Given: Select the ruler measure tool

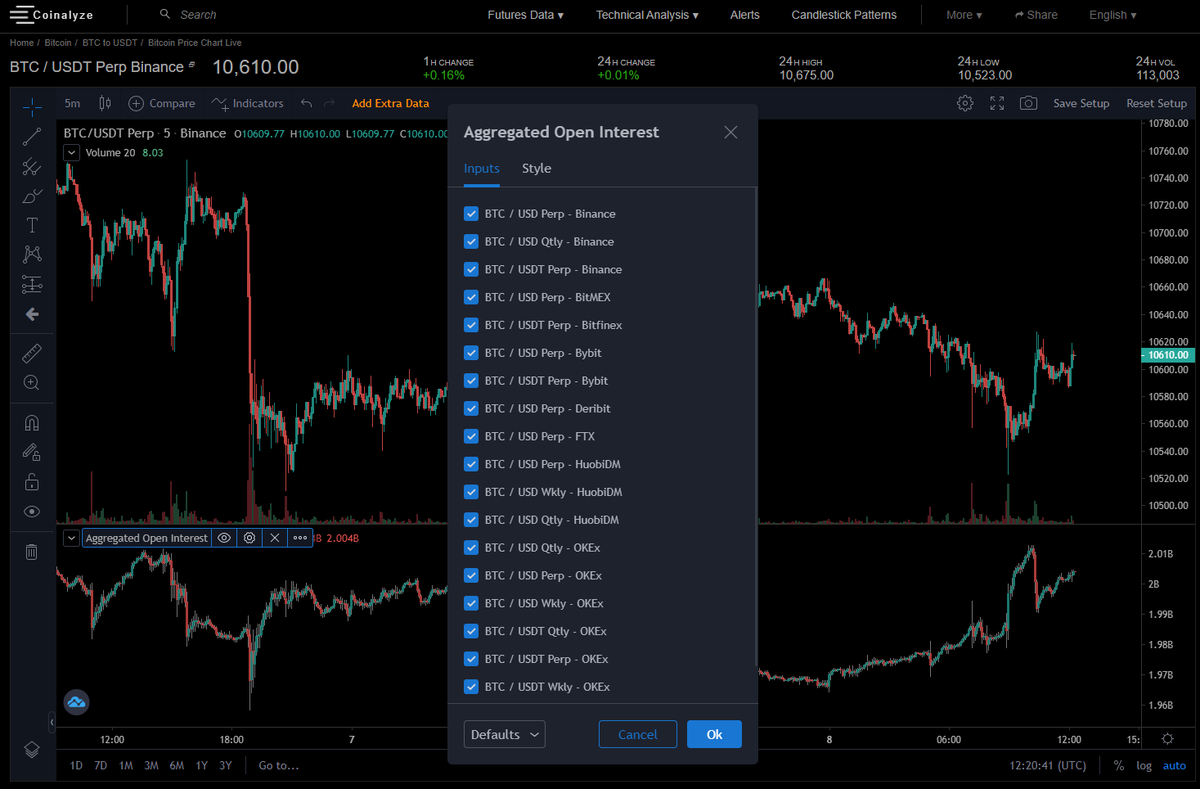Looking at the screenshot, I should [x=32, y=353].
